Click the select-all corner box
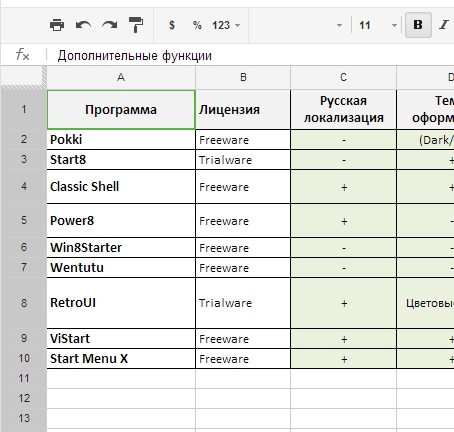The width and height of the screenshot is (454, 432). pyautogui.click(x=23, y=77)
